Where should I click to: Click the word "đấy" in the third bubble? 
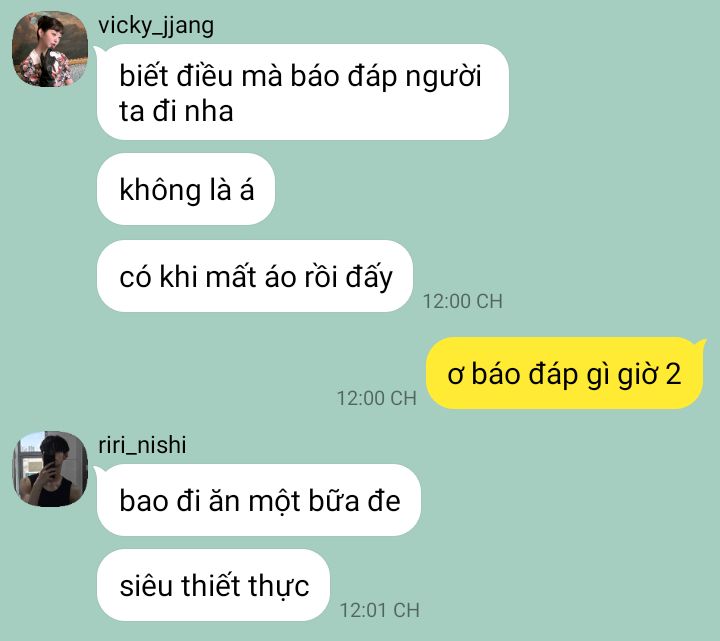click(369, 277)
